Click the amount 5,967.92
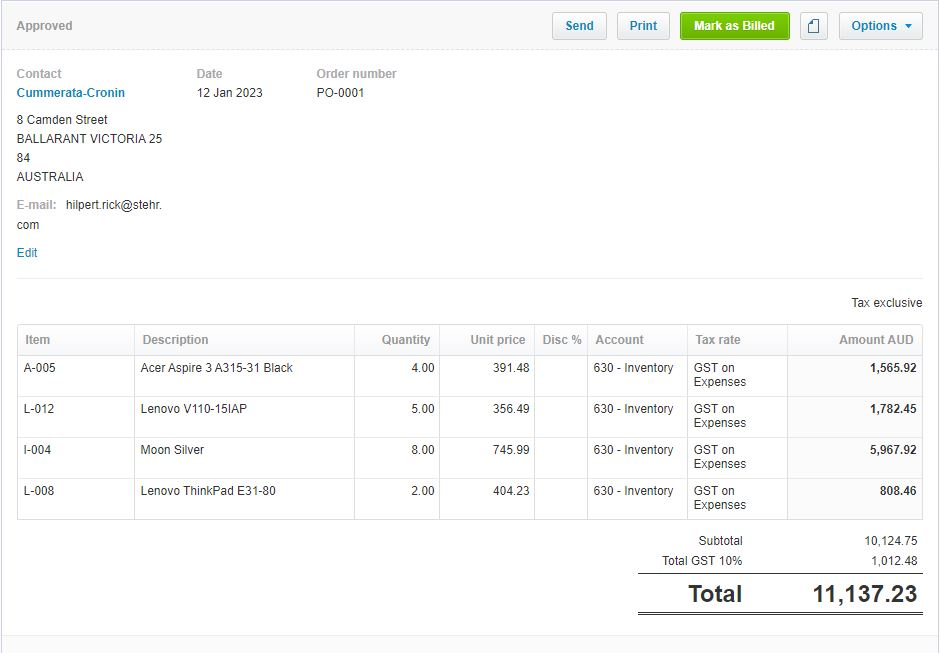Viewport: 940px width, 653px height. 893,449
